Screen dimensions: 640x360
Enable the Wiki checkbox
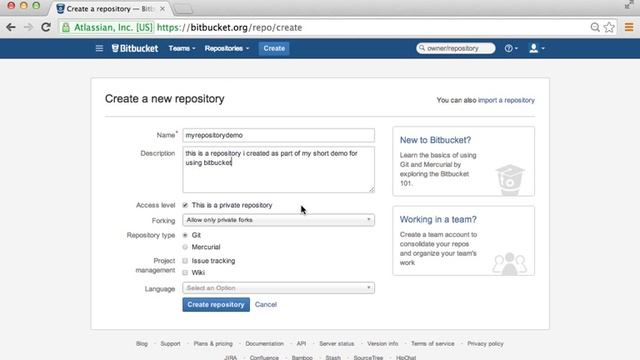pos(185,272)
